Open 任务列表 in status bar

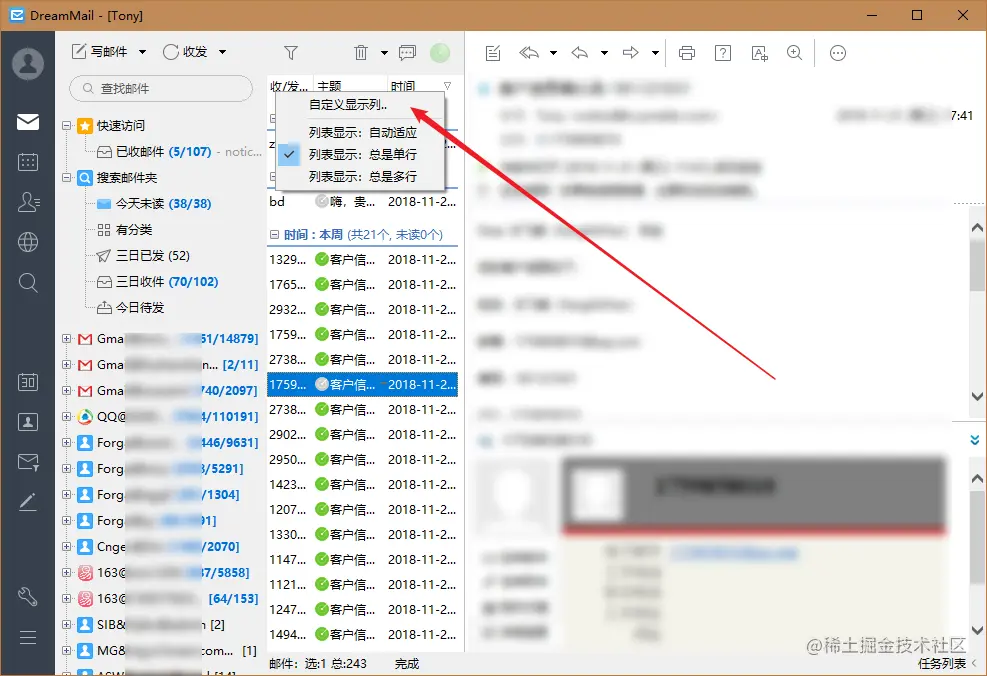[941, 663]
